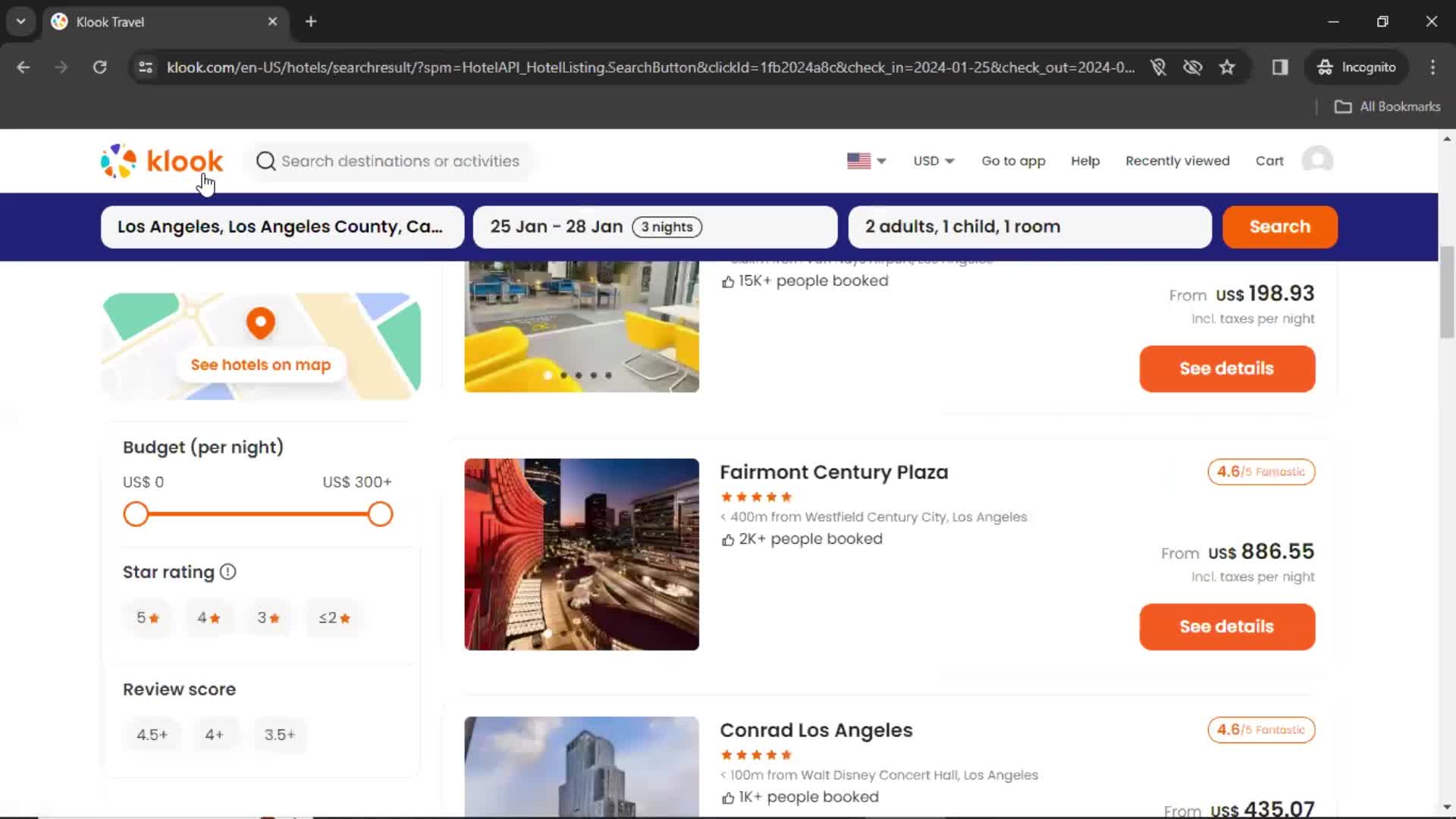Click the Conrad Los Angeles hotel thumbnail
Screen dimensions: 1456x819
tap(583, 767)
